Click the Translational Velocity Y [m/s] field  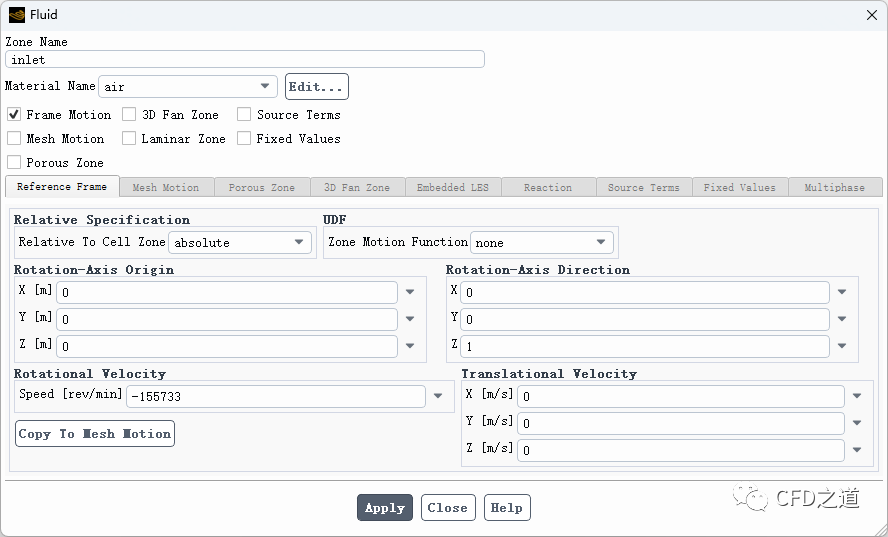[681, 423]
